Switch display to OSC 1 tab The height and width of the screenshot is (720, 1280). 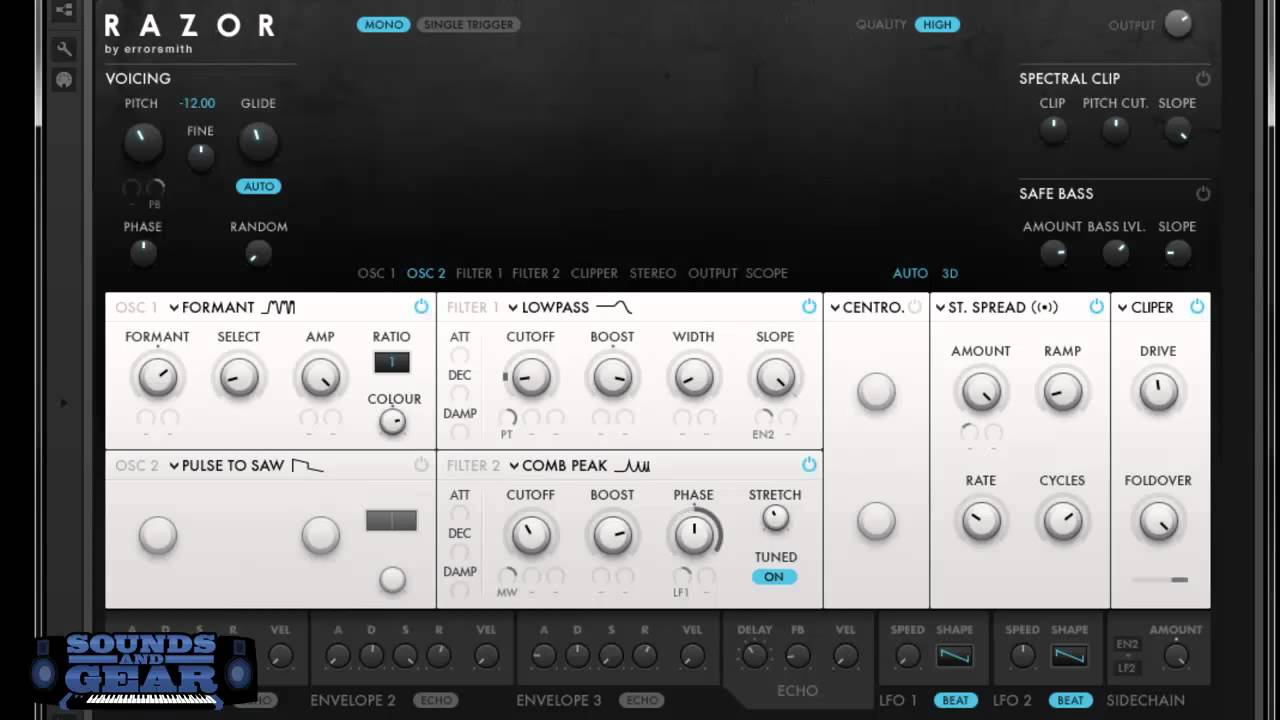tap(377, 273)
